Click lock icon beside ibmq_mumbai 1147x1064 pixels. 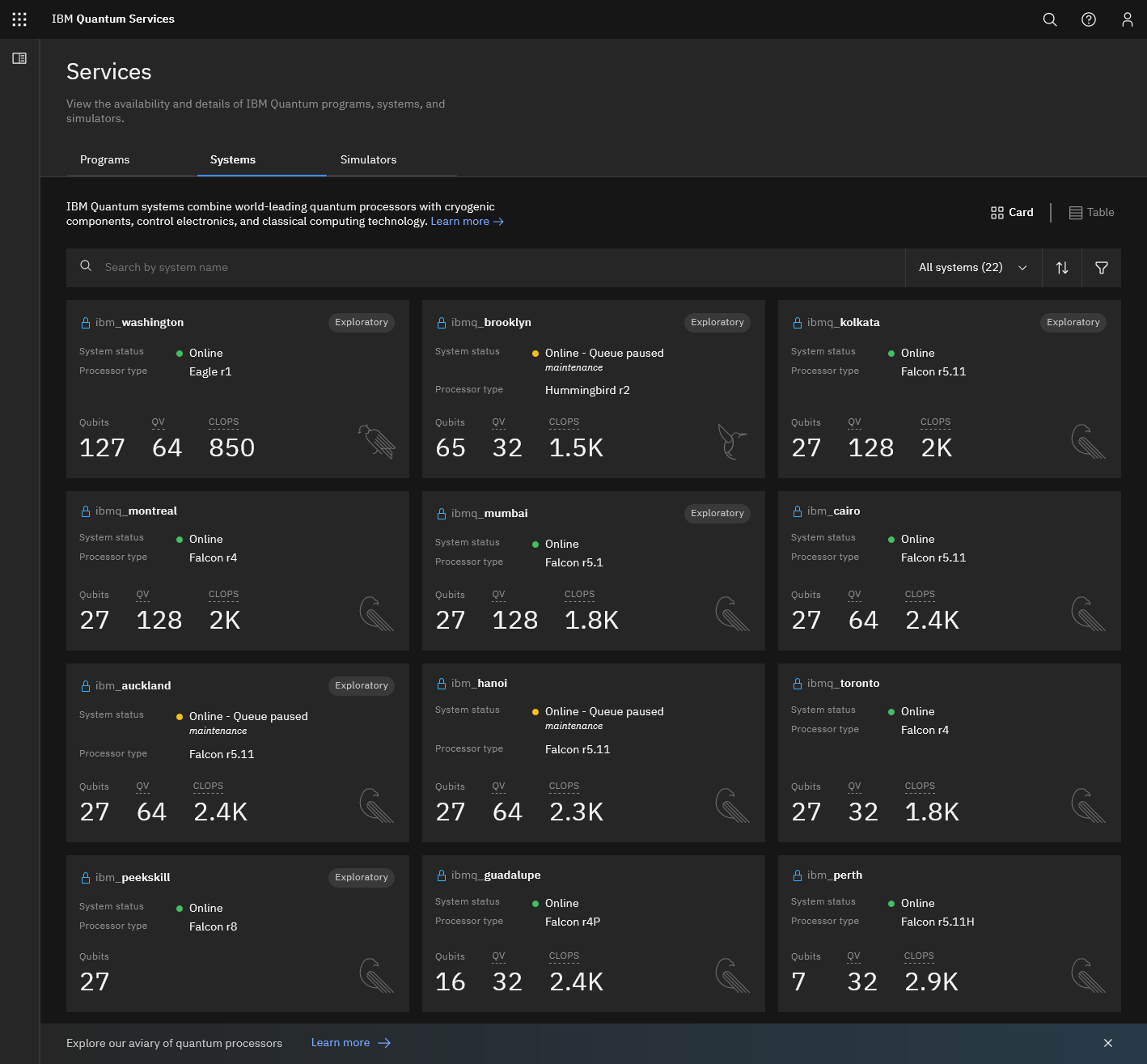coord(442,514)
